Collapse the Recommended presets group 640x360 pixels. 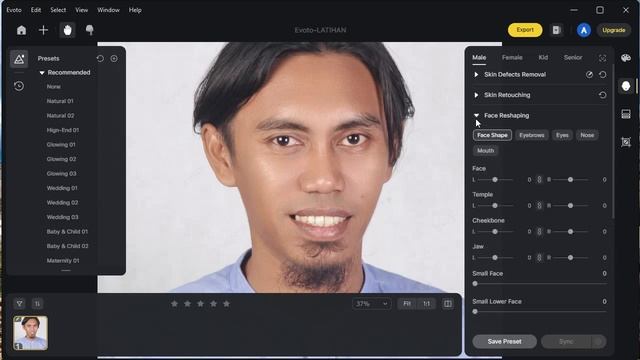click(42, 73)
